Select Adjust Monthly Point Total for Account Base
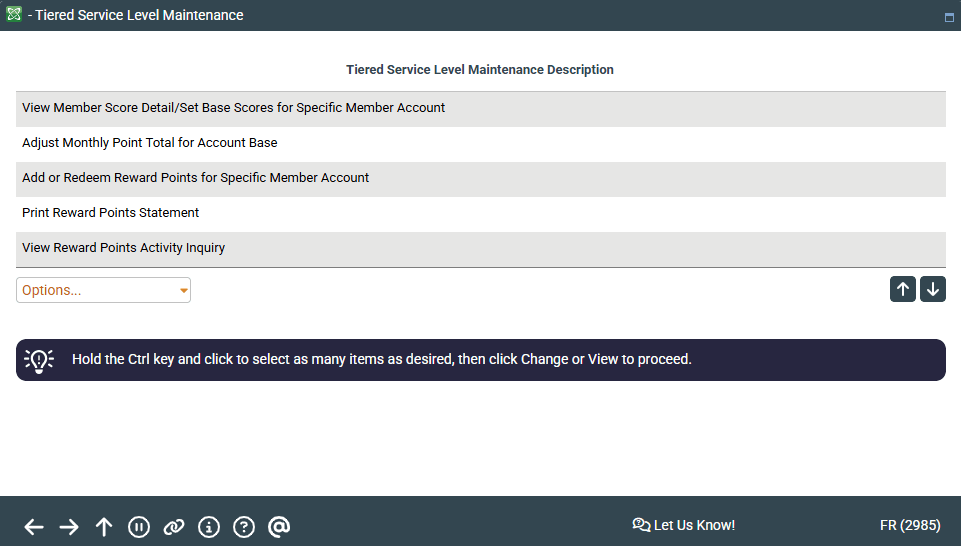The height and width of the screenshot is (546, 961). click(x=150, y=143)
